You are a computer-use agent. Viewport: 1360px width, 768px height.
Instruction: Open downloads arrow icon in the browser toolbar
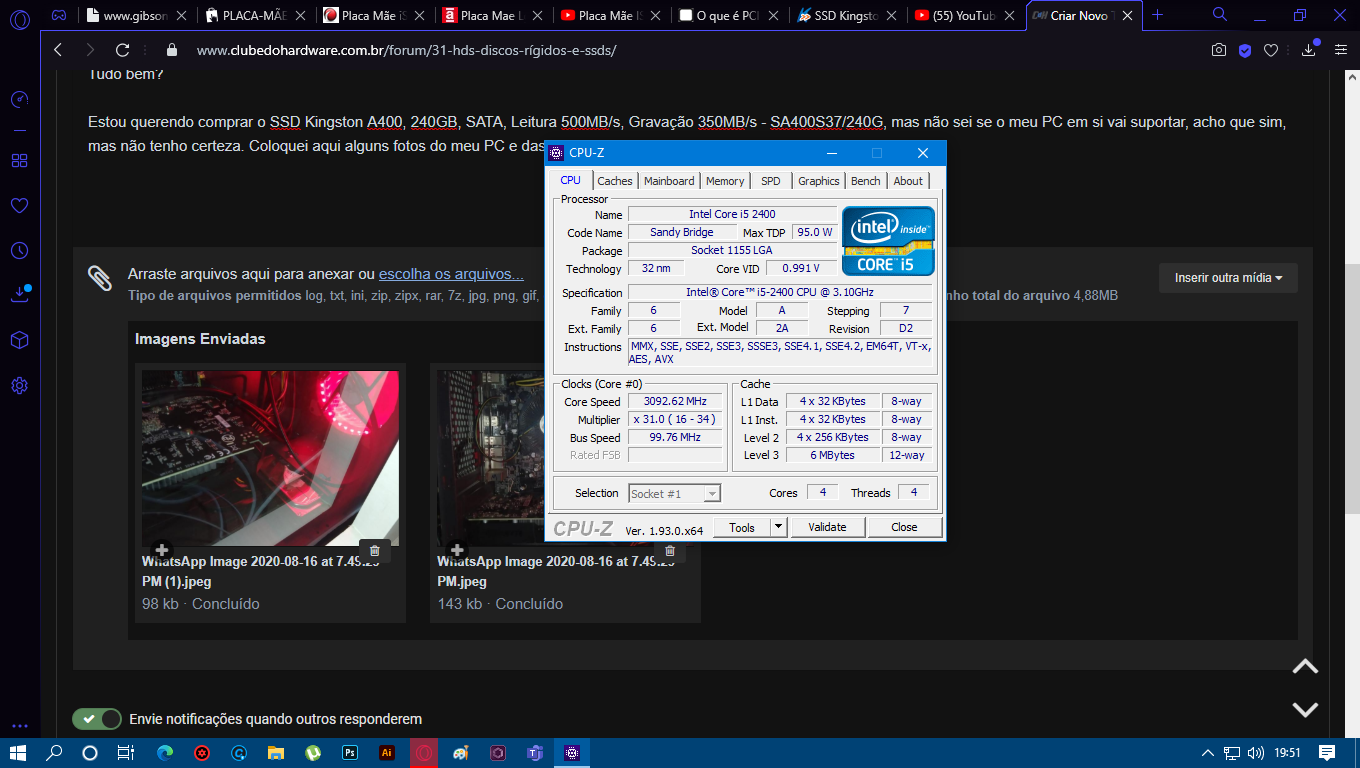click(x=1309, y=49)
